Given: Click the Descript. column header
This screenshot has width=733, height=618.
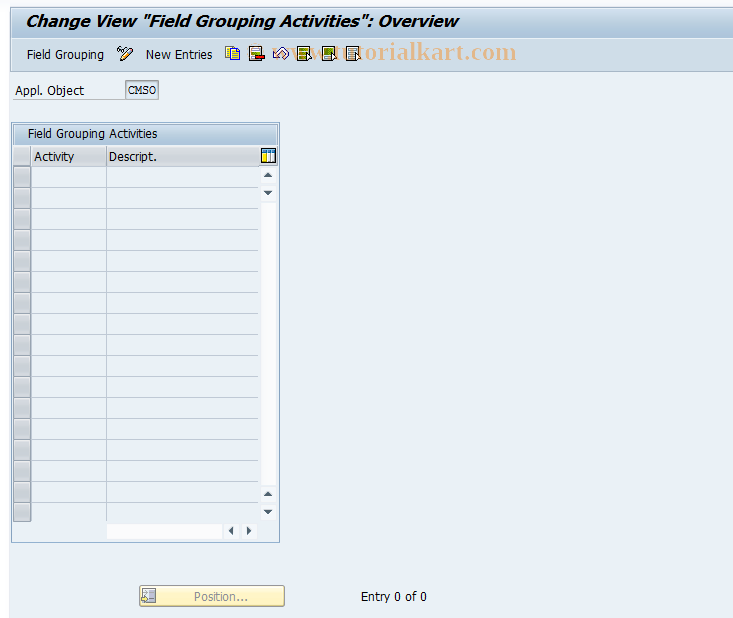Looking at the screenshot, I should [182, 157].
